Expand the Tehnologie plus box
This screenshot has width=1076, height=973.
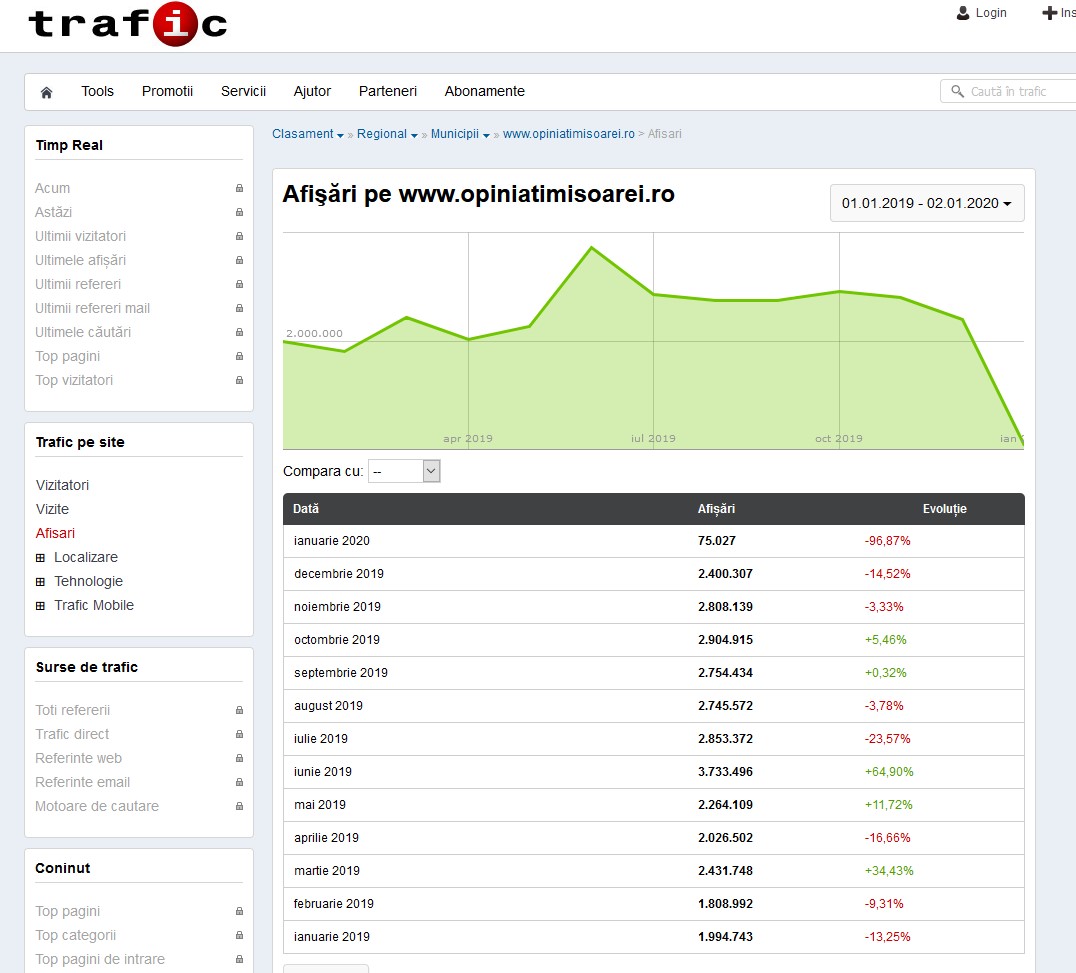41,582
